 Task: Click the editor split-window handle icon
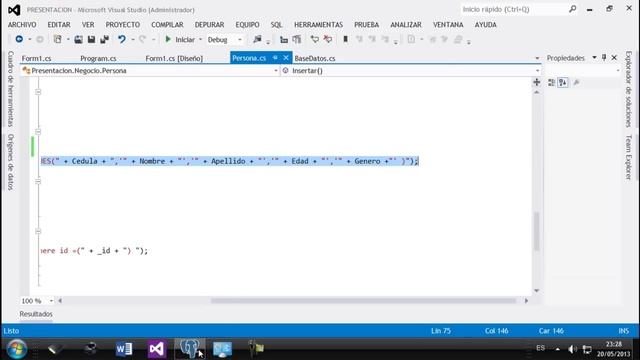(537, 82)
